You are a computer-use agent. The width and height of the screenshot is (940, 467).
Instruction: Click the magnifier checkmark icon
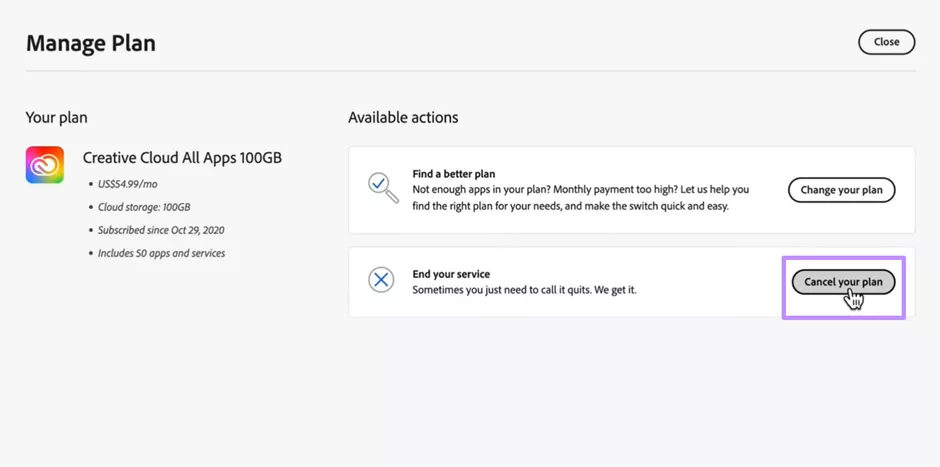(x=382, y=187)
